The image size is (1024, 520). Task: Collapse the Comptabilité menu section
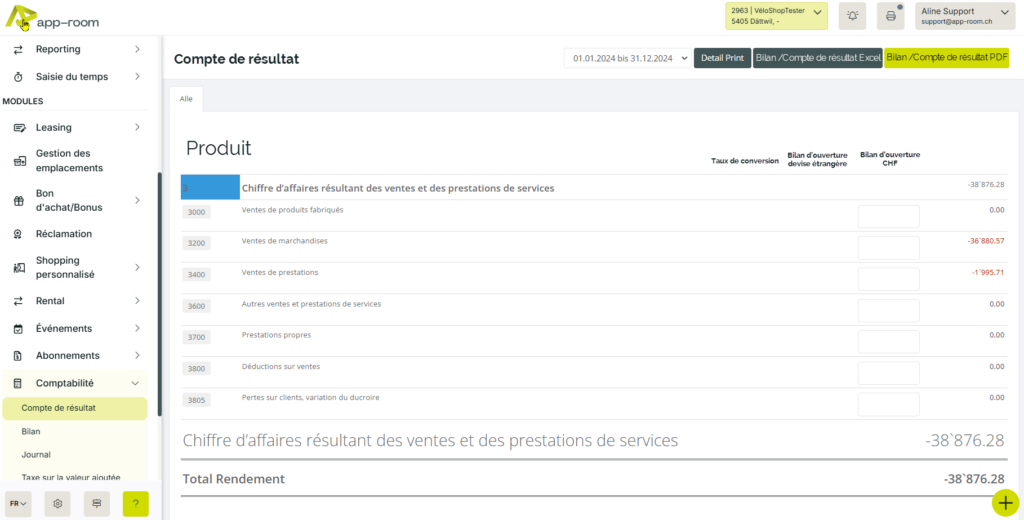coord(135,383)
